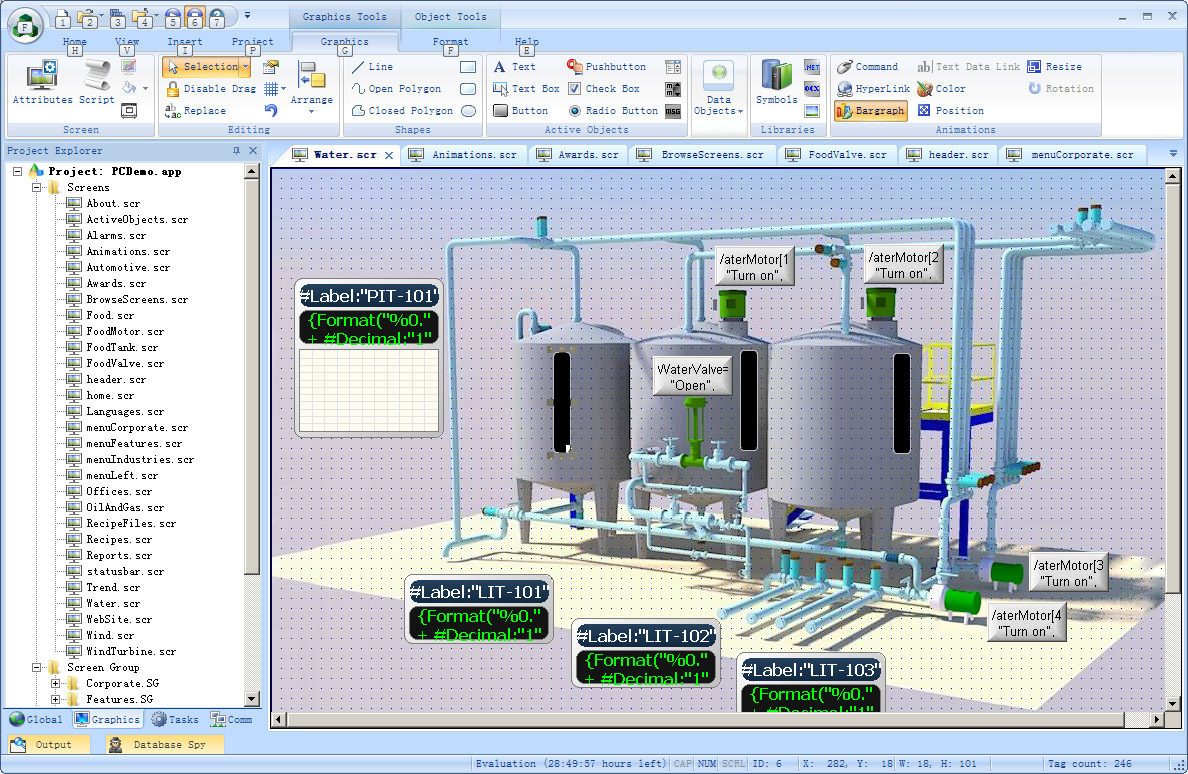Select the Pushbutton active object
The image size is (1188, 774).
click(606, 67)
